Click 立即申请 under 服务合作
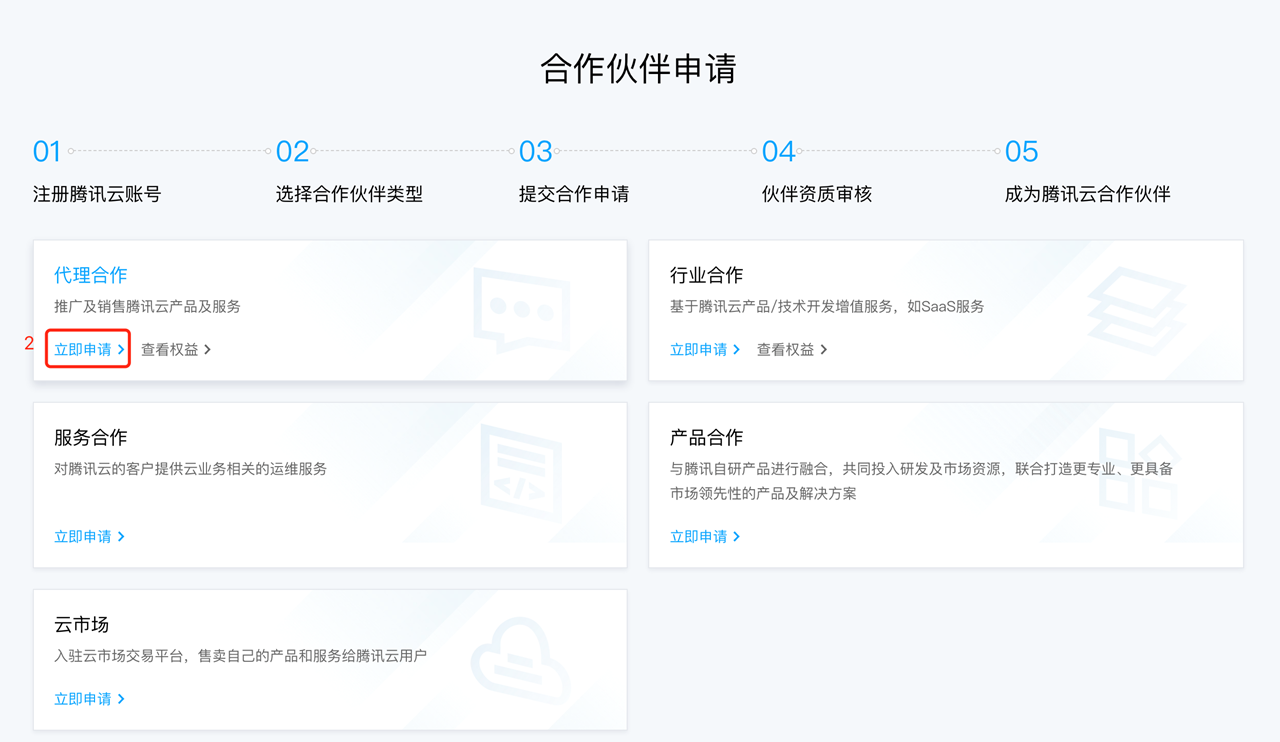This screenshot has height=742, width=1280. coord(89,536)
